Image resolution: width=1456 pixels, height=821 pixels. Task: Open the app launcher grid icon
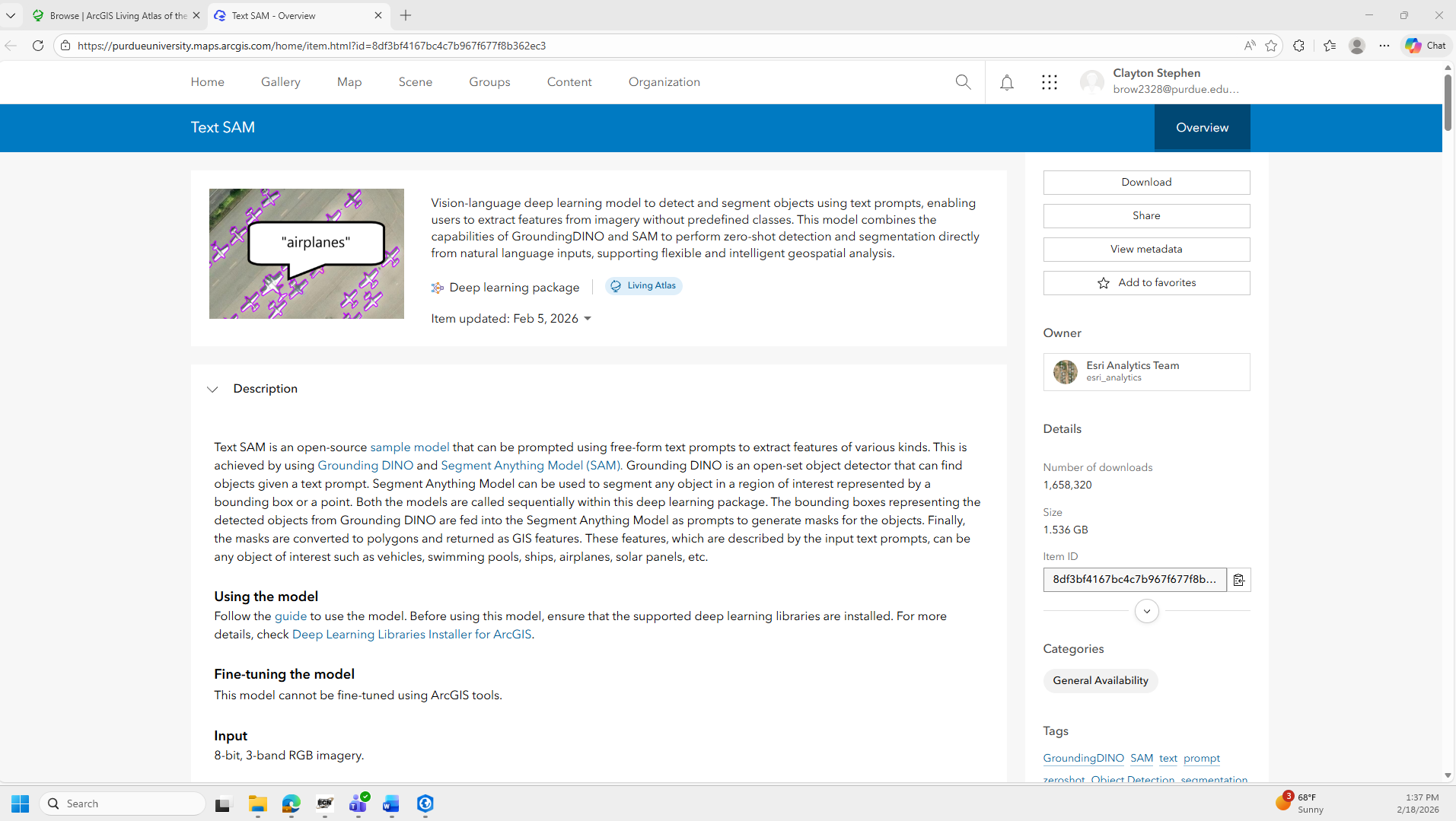tap(1049, 81)
